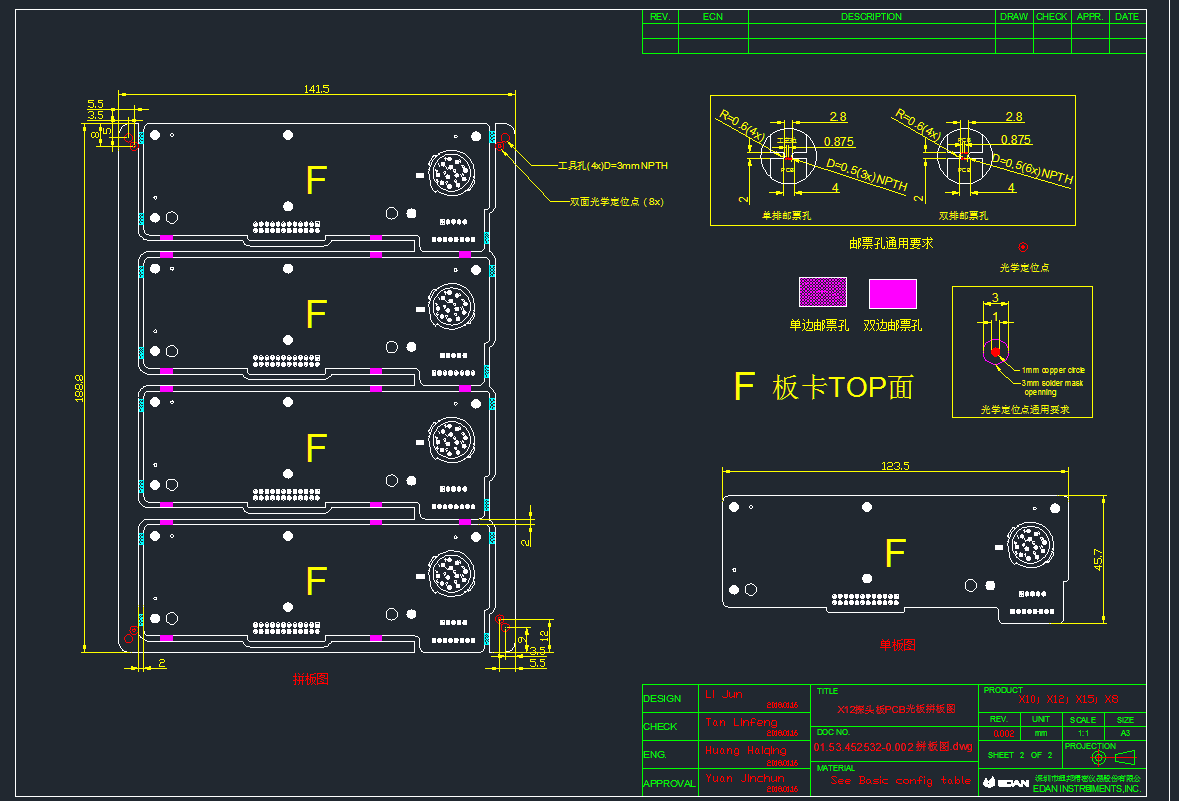Screen dimensions: 1179x801
Task: Click the 'ENG.' label in the title block
Action: [654, 754]
